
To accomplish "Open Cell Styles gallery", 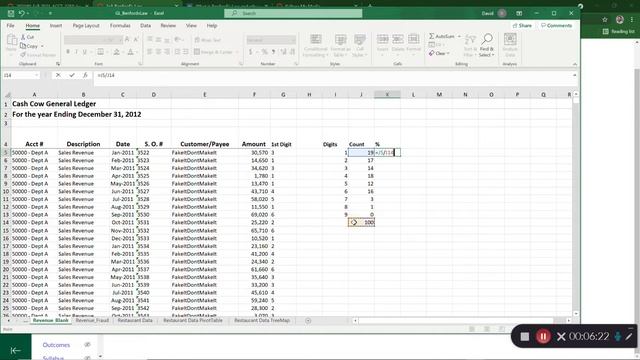I will [x=360, y=45].
